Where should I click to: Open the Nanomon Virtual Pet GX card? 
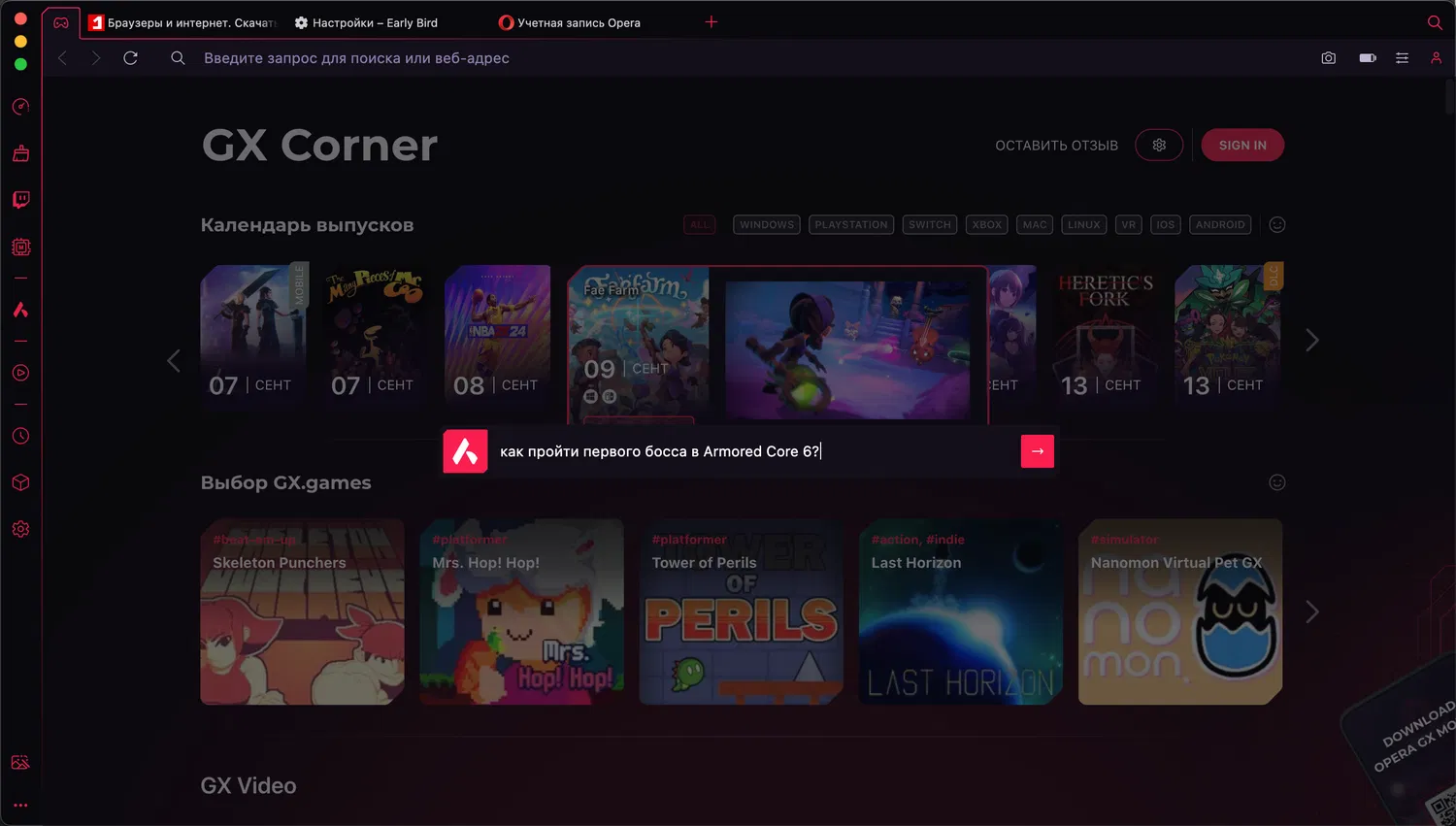1180,611
